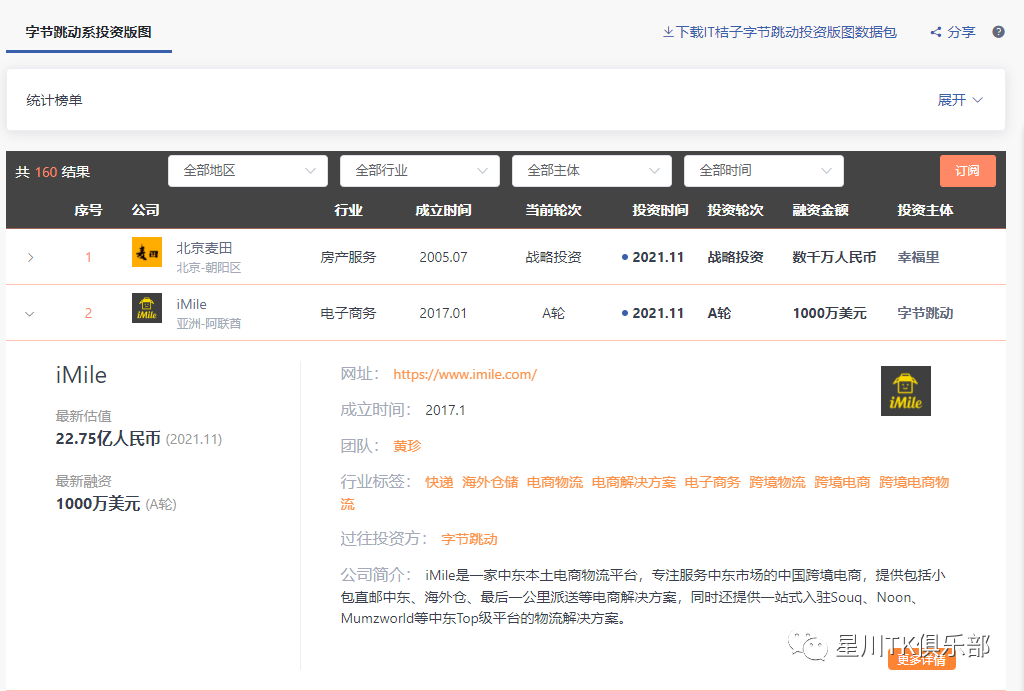Open the 全部行业 industry filter dropdown
Viewport: 1024px width, 691px height.
pyautogui.click(x=419, y=171)
